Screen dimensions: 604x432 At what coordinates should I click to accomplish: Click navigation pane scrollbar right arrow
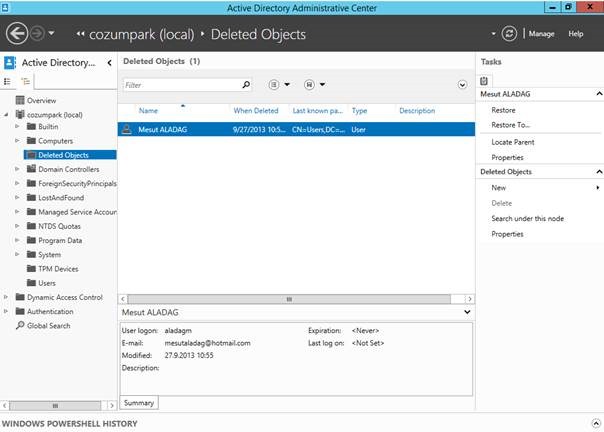[112, 405]
